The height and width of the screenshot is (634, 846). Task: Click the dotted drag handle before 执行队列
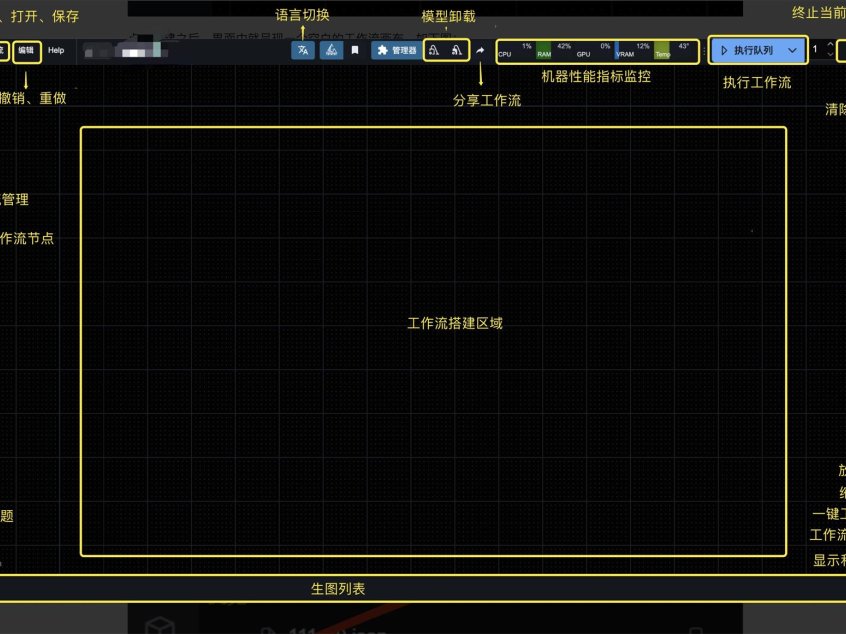coord(704,52)
